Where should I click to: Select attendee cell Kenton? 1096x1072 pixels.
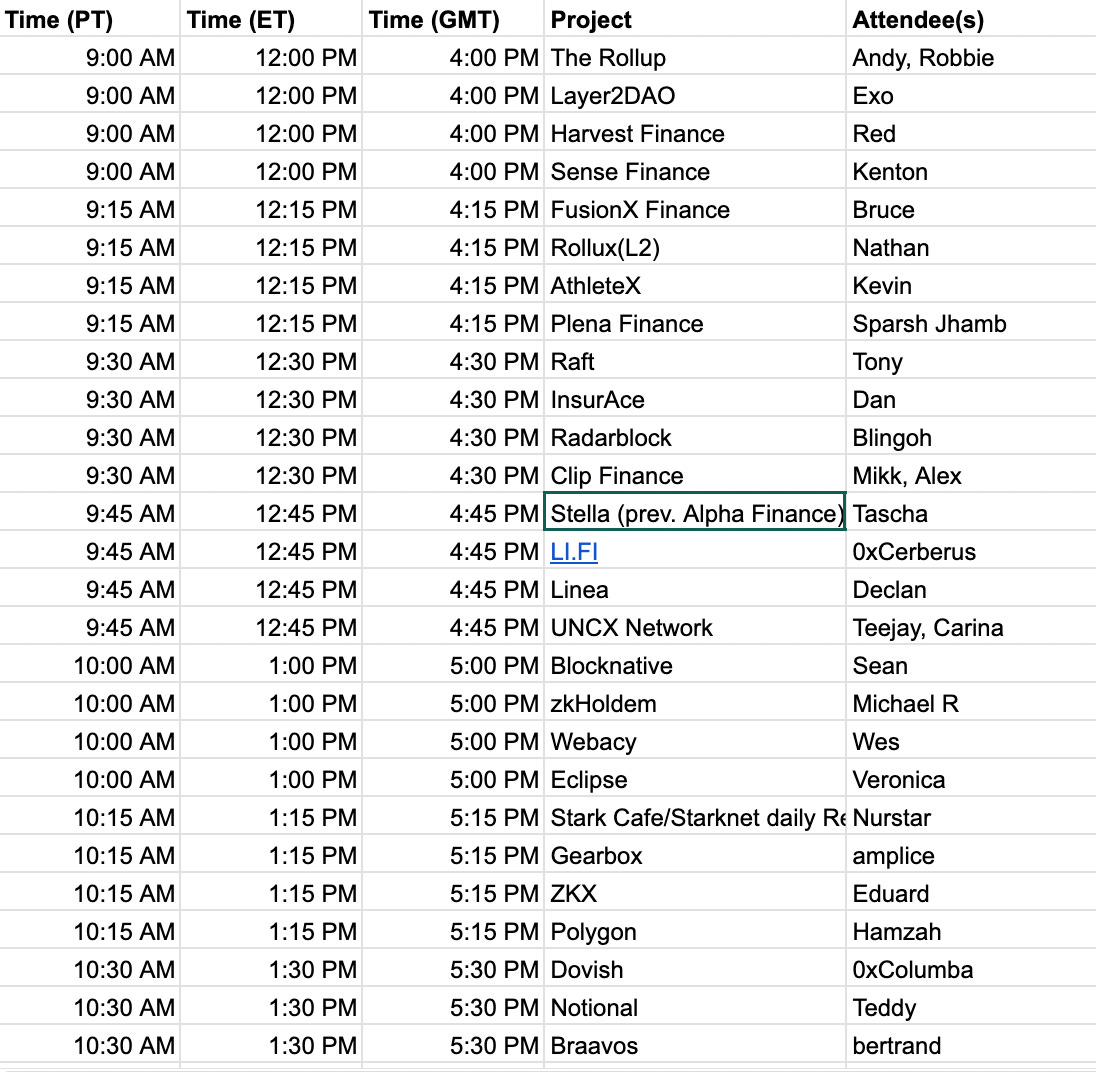tap(972, 171)
